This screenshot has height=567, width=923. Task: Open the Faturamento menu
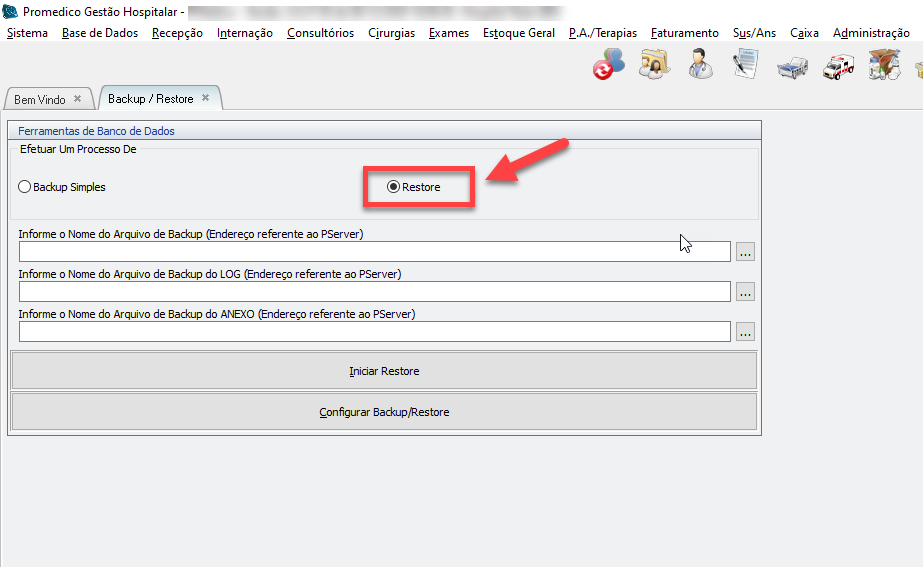684,33
